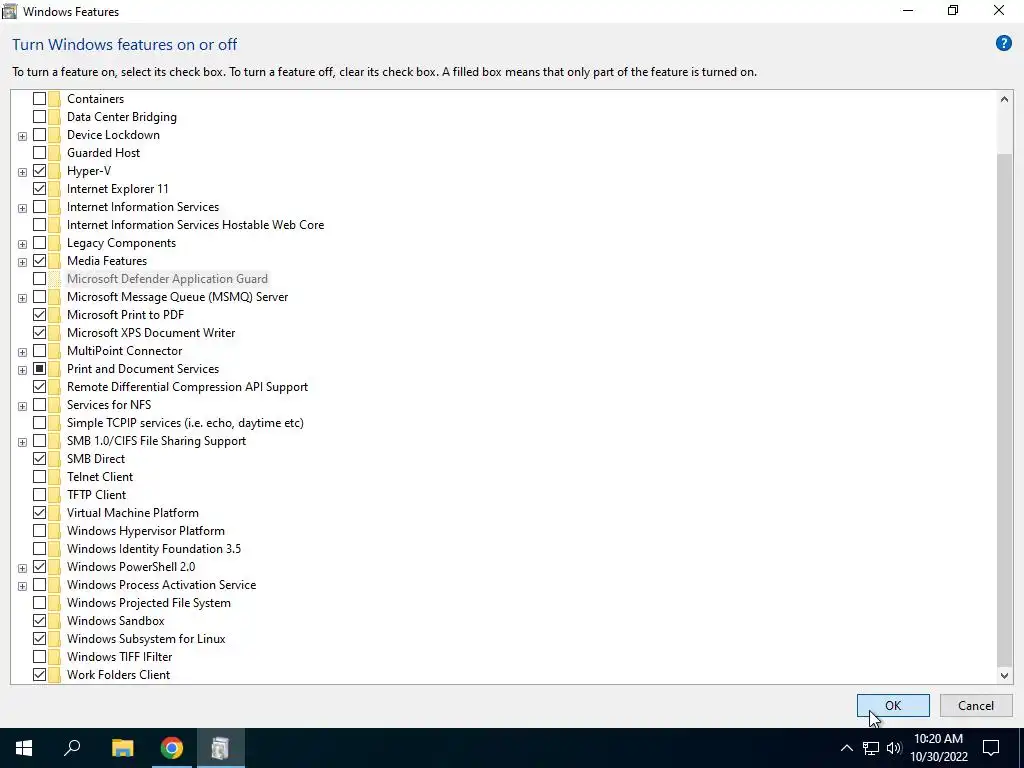Viewport: 1024px width, 768px height.
Task: Select Internet Information Services Hostable Web Core
Action: pos(195,225)
